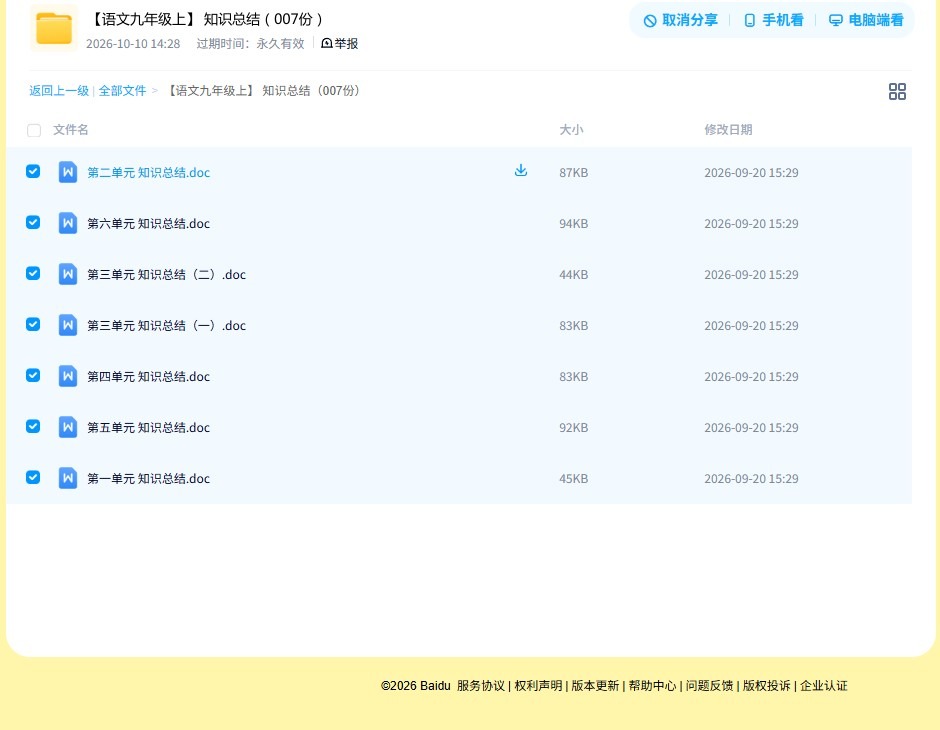Open 问题反馈 footer link

coord(709,686)
